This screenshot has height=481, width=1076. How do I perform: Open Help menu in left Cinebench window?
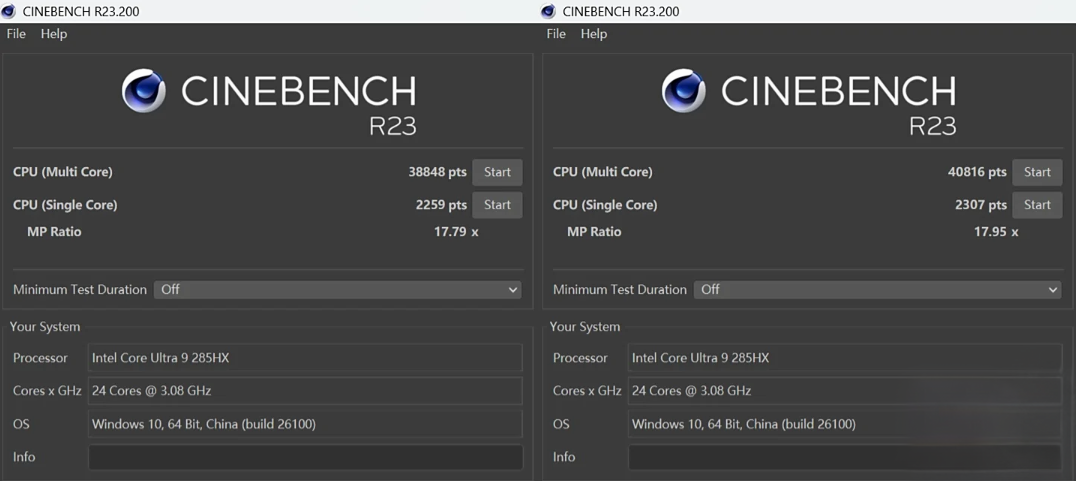pyautogui.click(x=54, y=34)
